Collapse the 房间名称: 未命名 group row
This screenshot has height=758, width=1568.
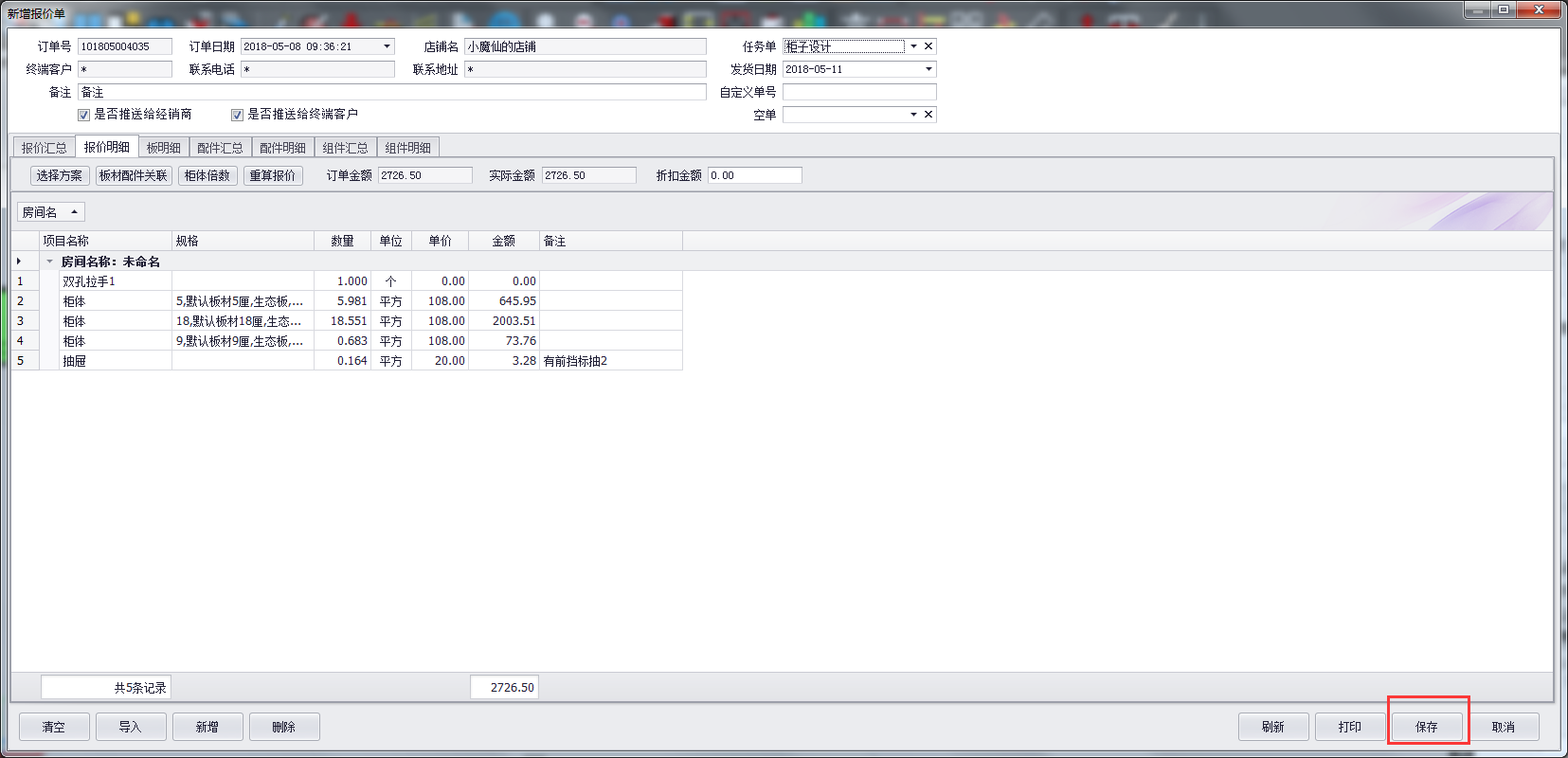[x=49, y=262]
